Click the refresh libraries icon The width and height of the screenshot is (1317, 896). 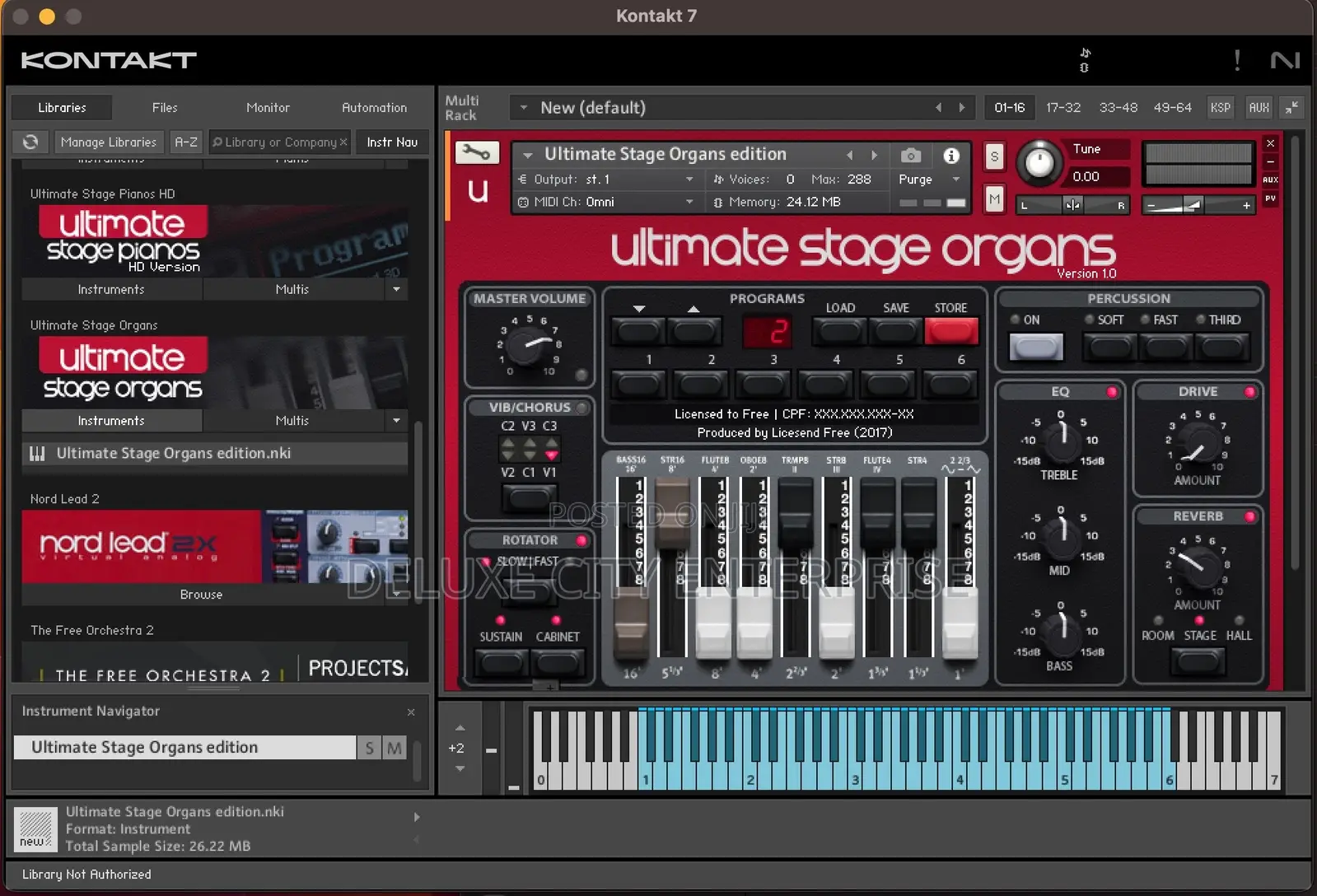click(x=30, y=142)
